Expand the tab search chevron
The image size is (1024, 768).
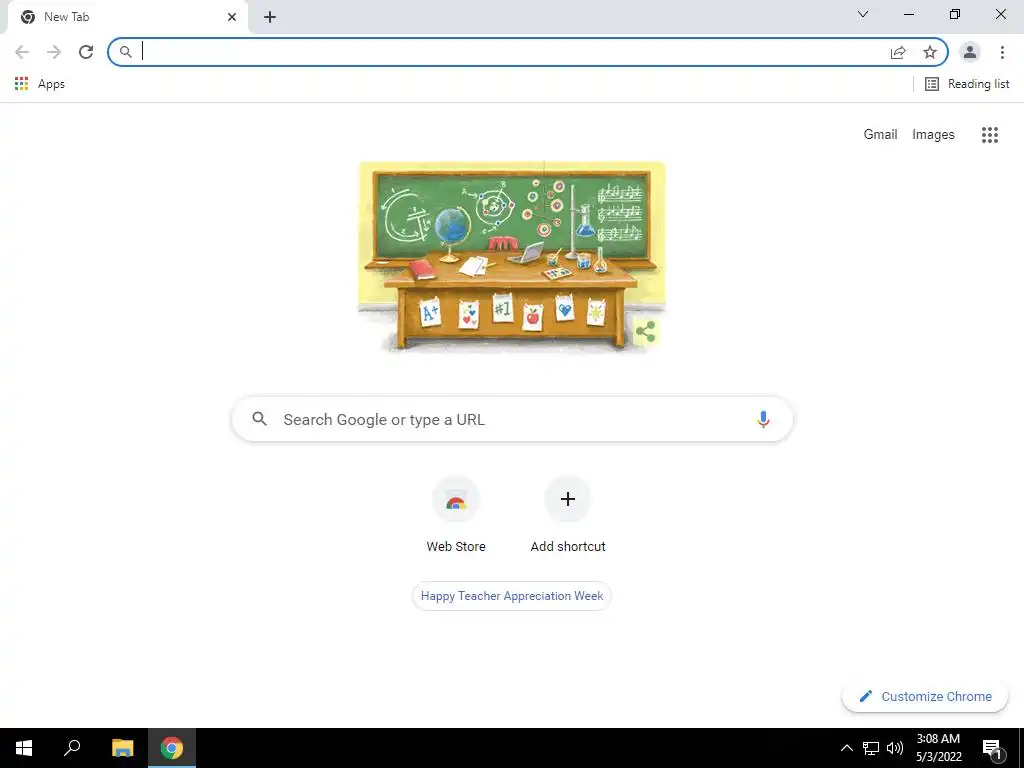(x=863, y=14)
